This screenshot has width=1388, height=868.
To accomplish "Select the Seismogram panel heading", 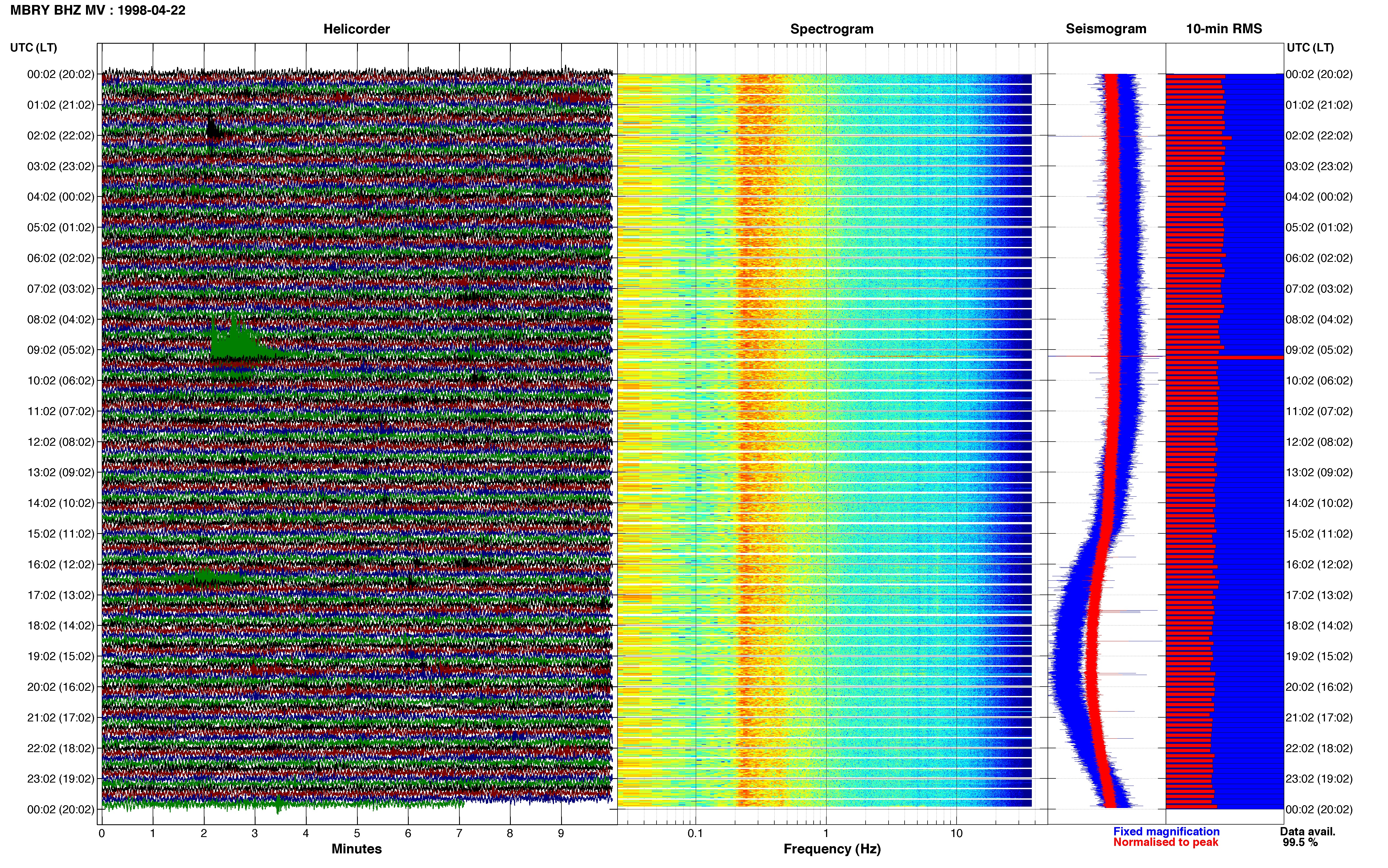I will coord(1106,29).
